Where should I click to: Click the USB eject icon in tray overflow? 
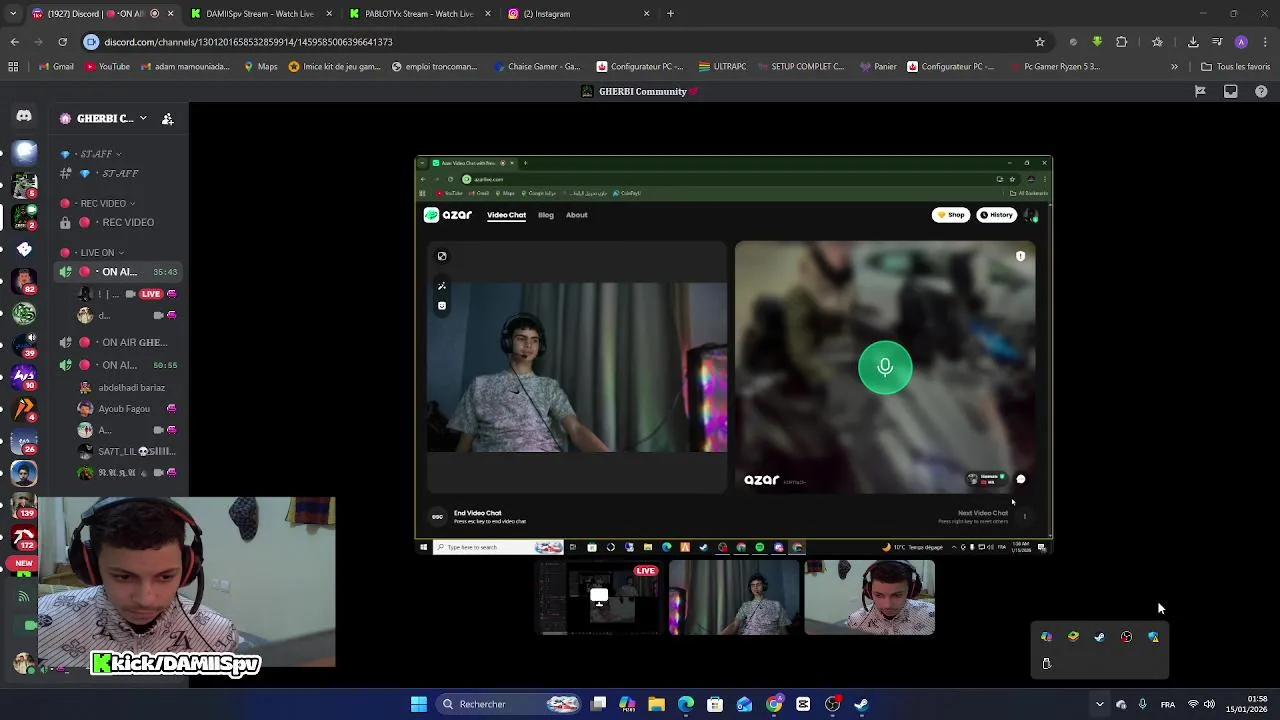coord(1047,663)
